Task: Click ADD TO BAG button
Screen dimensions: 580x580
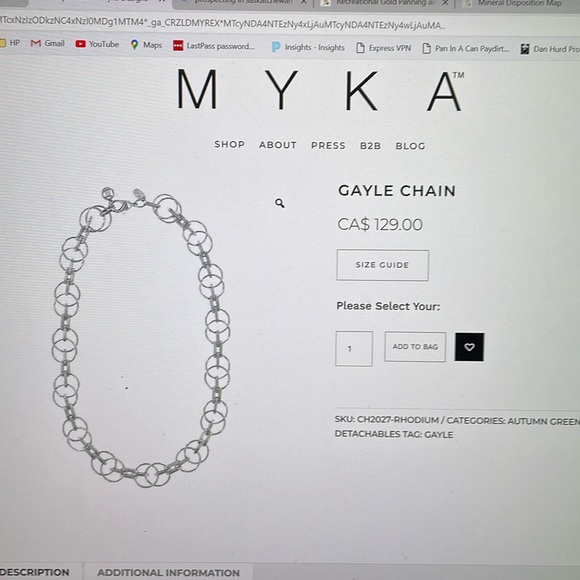Action: click(x=415, y=347)
